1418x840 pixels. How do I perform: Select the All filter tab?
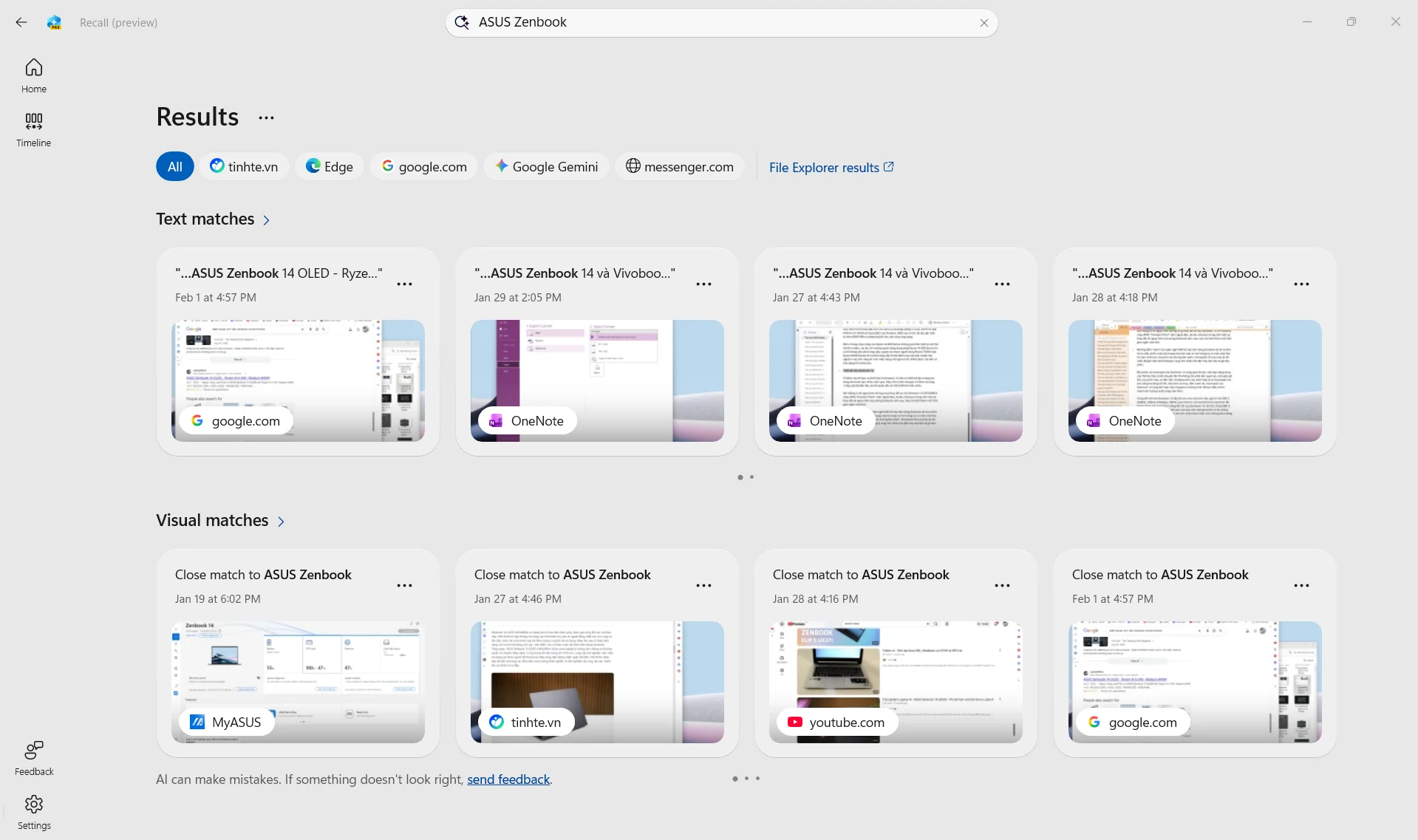click(x=174, y=167)
